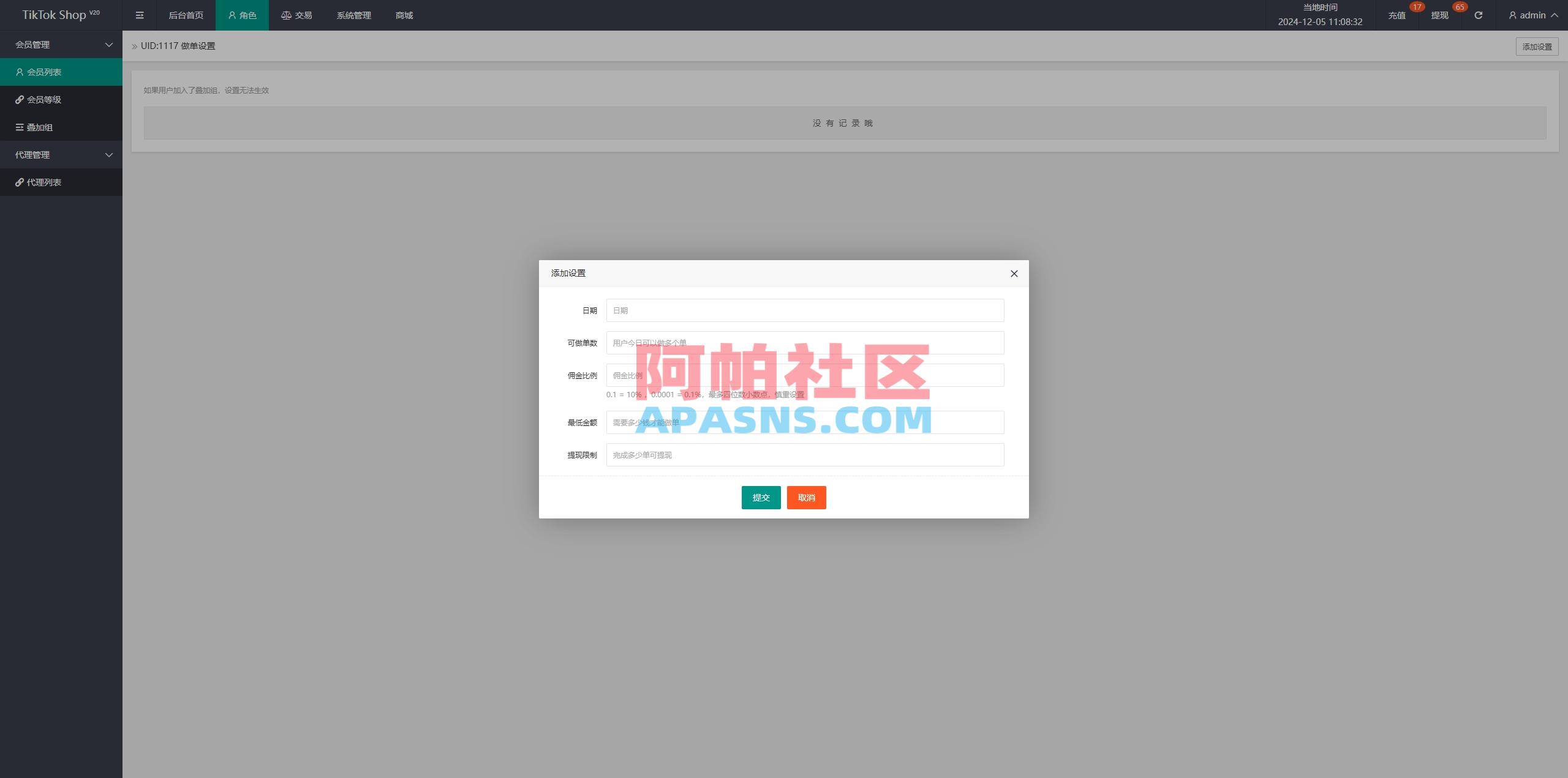Open the 系统管理 menu item
The height and width of the screenshot is (778, 1568).
353,15
